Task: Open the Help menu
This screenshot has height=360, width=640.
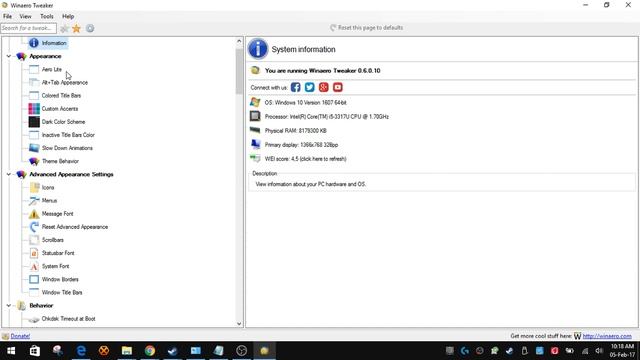Action: (x=68, y=16)
